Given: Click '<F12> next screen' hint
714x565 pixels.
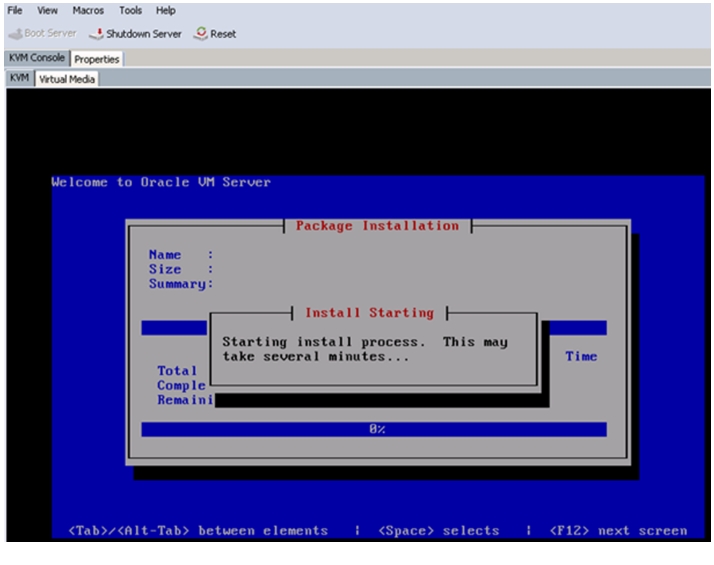Looking at the screenshot, I should [618, 531].
